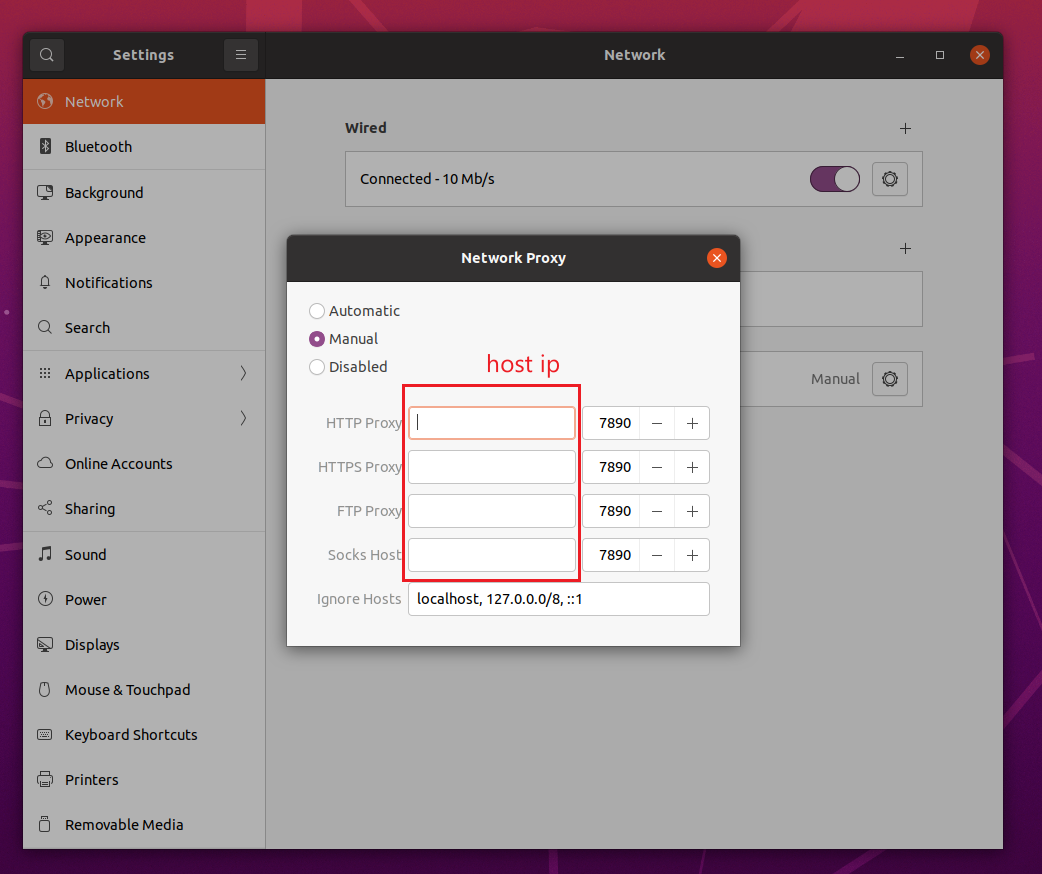Go to Keyboard Shortcuts settings panel

click(131, 735)
